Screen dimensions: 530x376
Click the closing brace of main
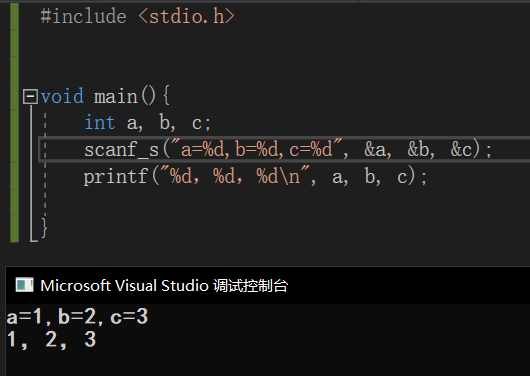pos(44,228)
